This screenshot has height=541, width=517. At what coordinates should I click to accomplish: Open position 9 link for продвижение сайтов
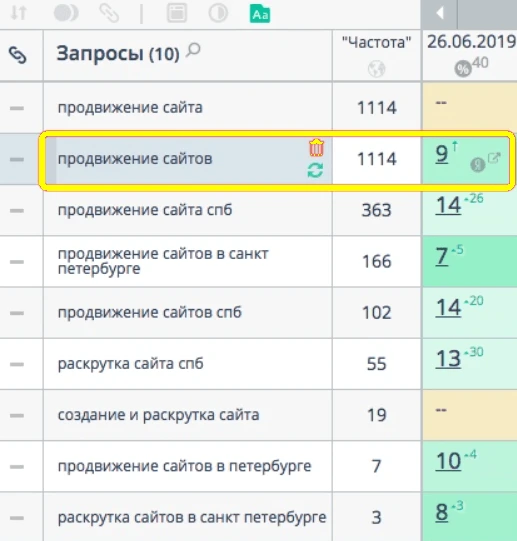coord(442,154)
